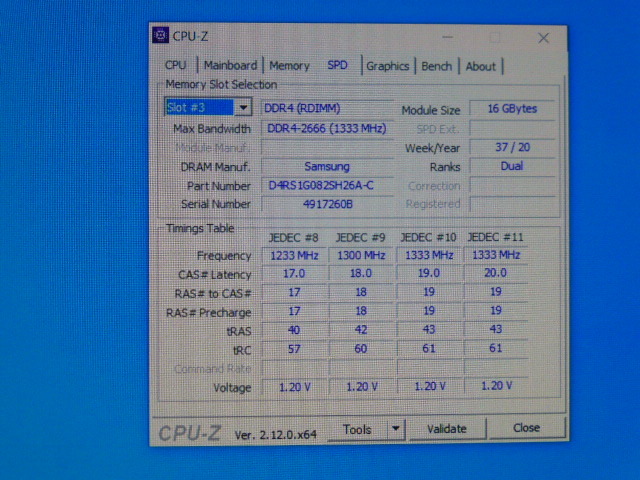Click the 1300 MHz frequency cell
Viewport: 640px width, 480px height.
tap(361, 256)
